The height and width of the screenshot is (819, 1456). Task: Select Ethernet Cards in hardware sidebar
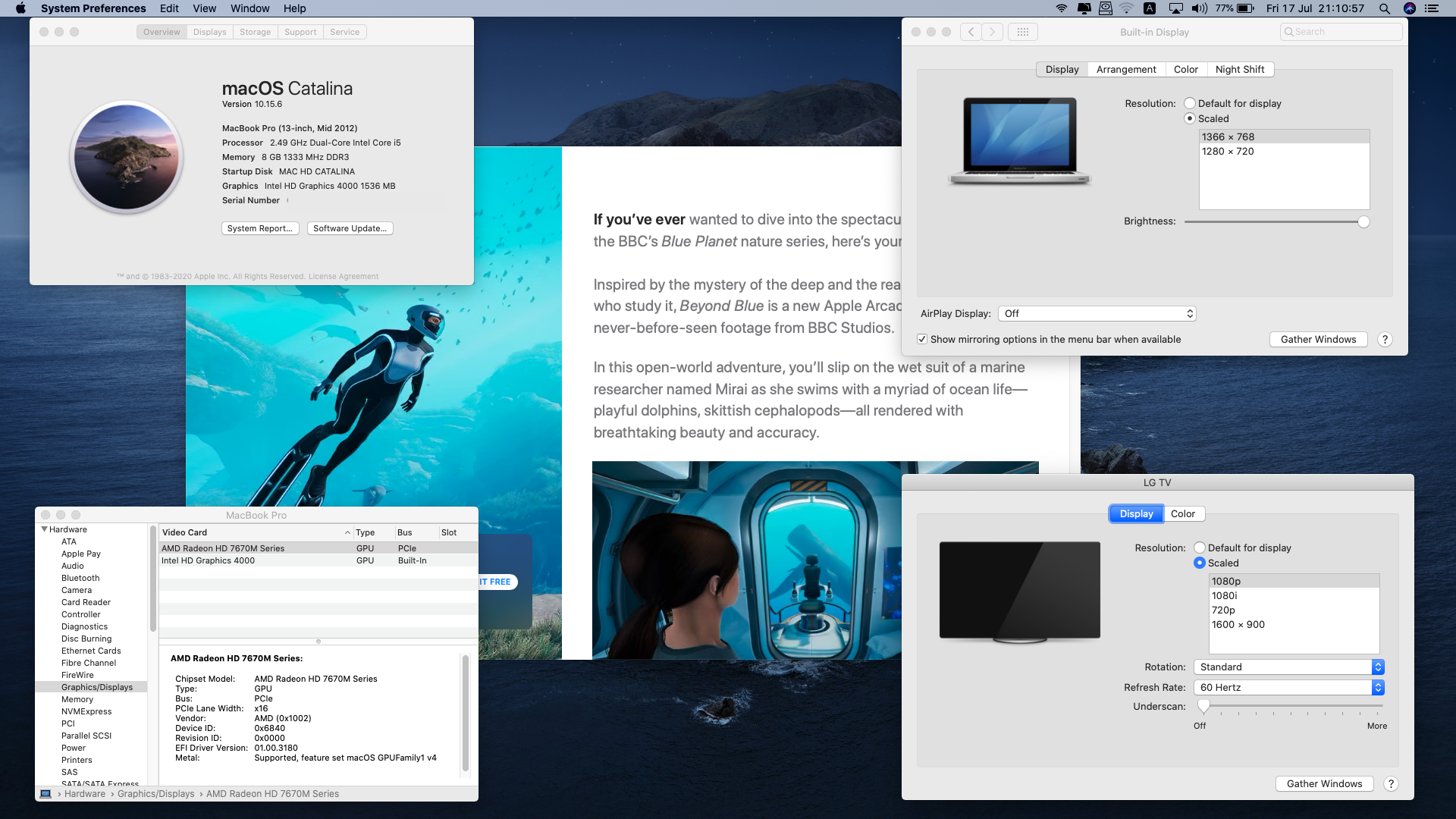pos(91,651)
